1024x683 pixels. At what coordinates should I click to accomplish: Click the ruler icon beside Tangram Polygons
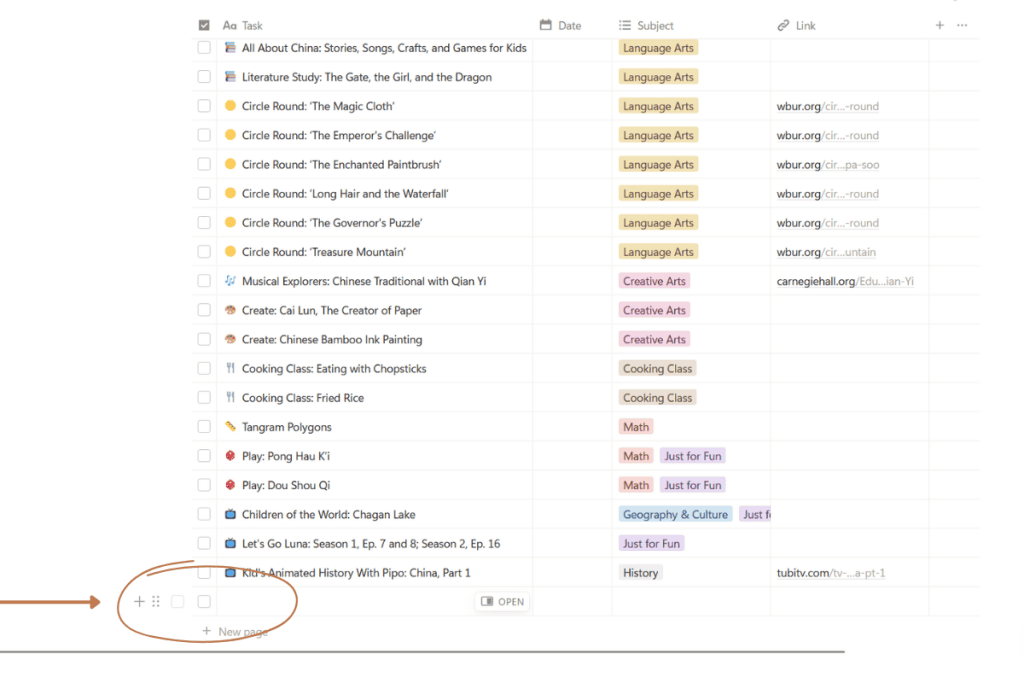[230, 427]
